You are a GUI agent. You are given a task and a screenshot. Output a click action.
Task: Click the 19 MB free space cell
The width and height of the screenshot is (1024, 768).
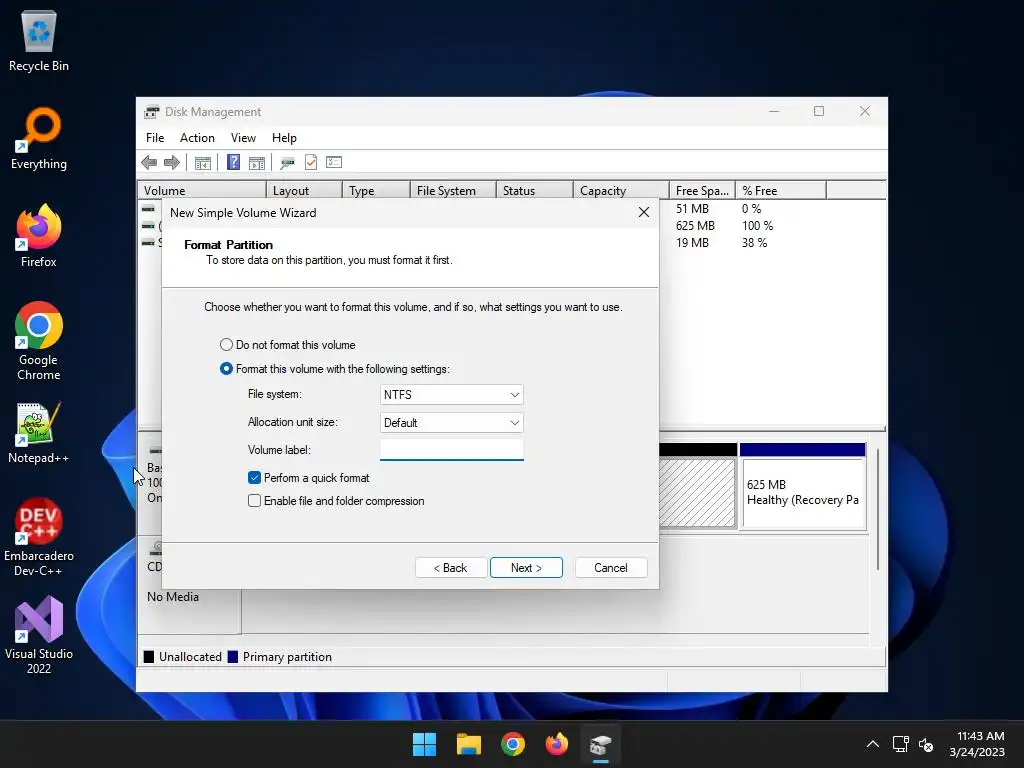point(692,242)
